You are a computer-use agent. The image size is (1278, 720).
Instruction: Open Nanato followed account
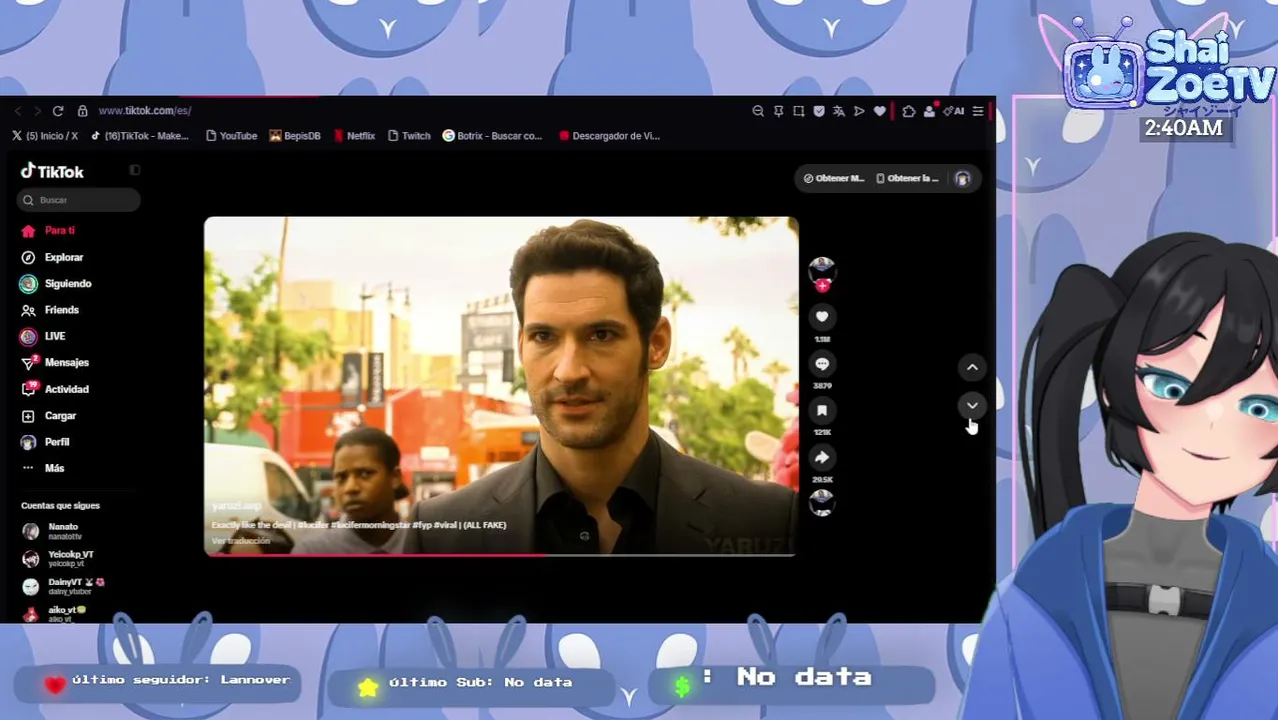point(53,531)
